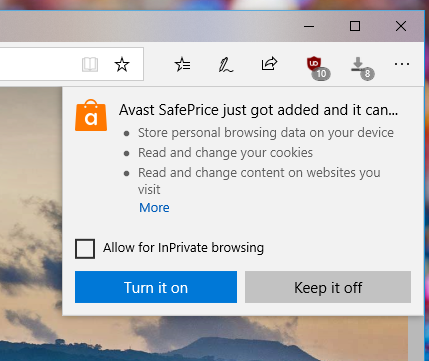Open Reading view book icon
The image size is (429, 361).
point(90,64)
